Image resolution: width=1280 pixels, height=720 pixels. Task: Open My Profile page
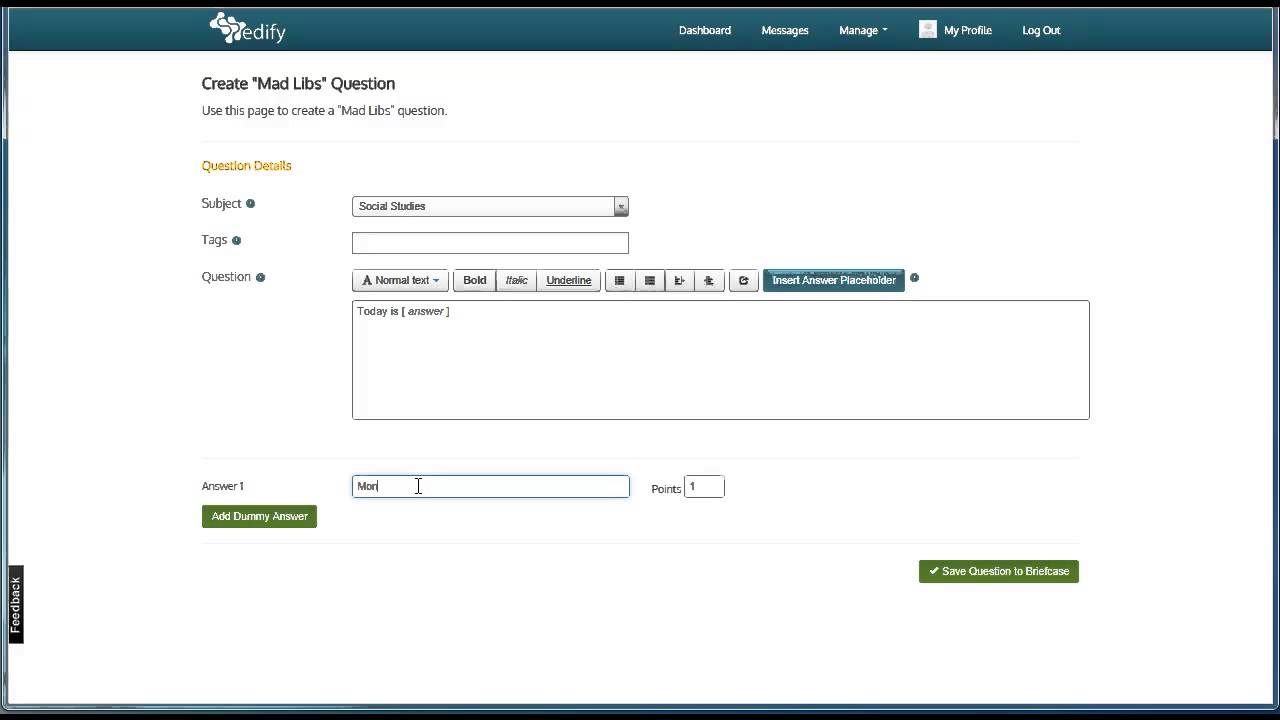[968, 30]
